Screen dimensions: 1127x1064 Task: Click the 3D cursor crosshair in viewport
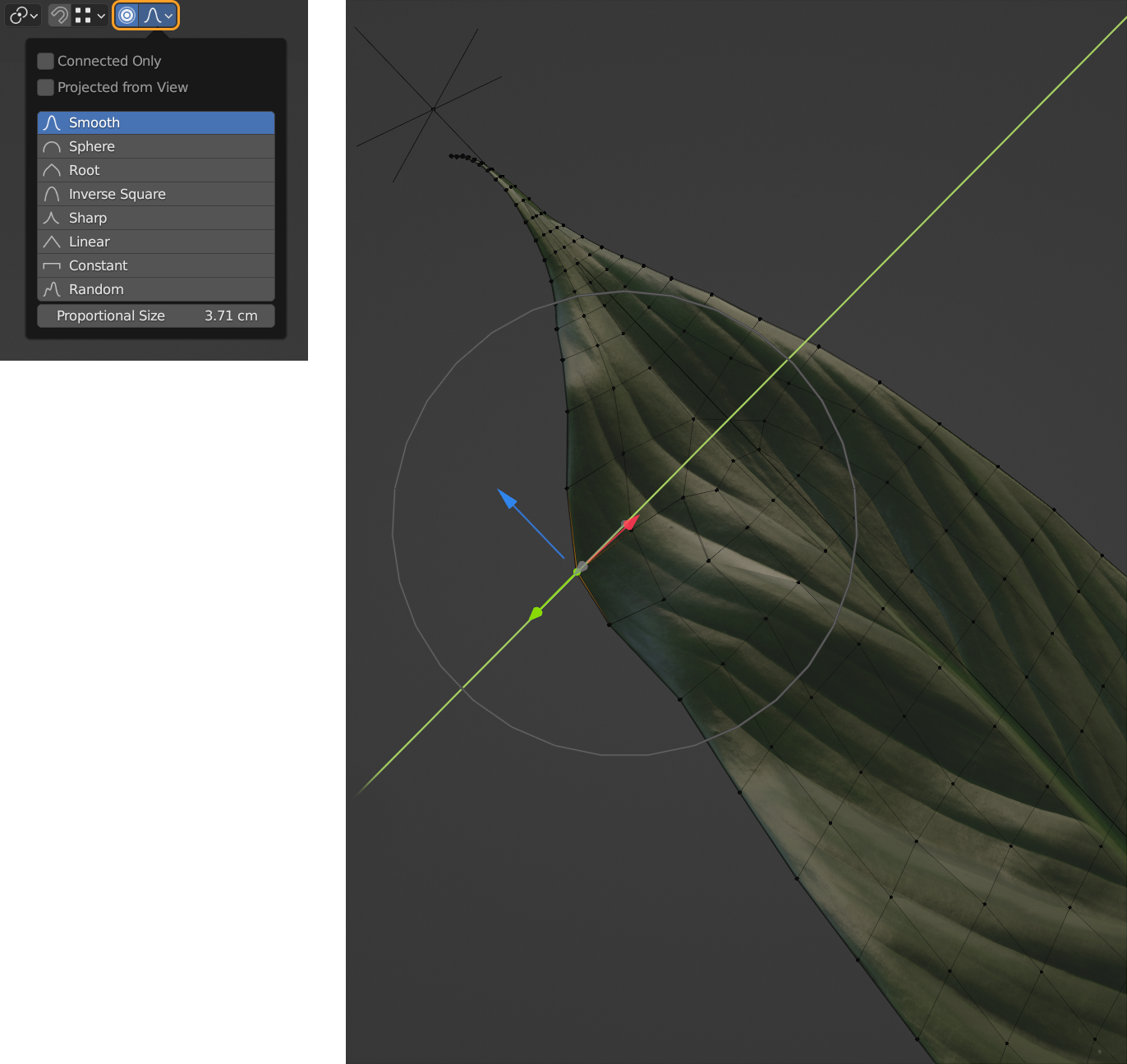[x=433, y=108]
